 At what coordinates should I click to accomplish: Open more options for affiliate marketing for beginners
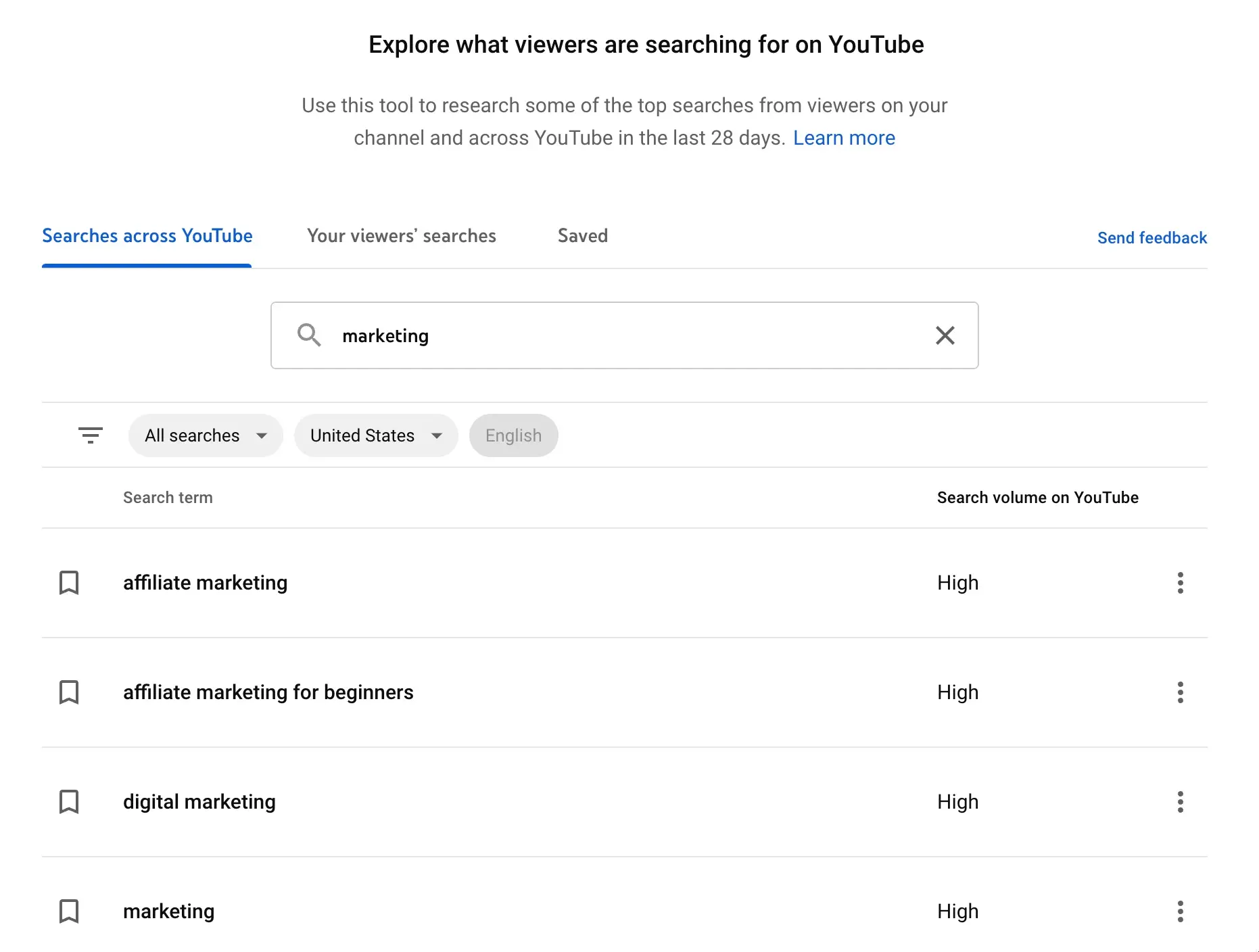click(x=1180, y=692)
